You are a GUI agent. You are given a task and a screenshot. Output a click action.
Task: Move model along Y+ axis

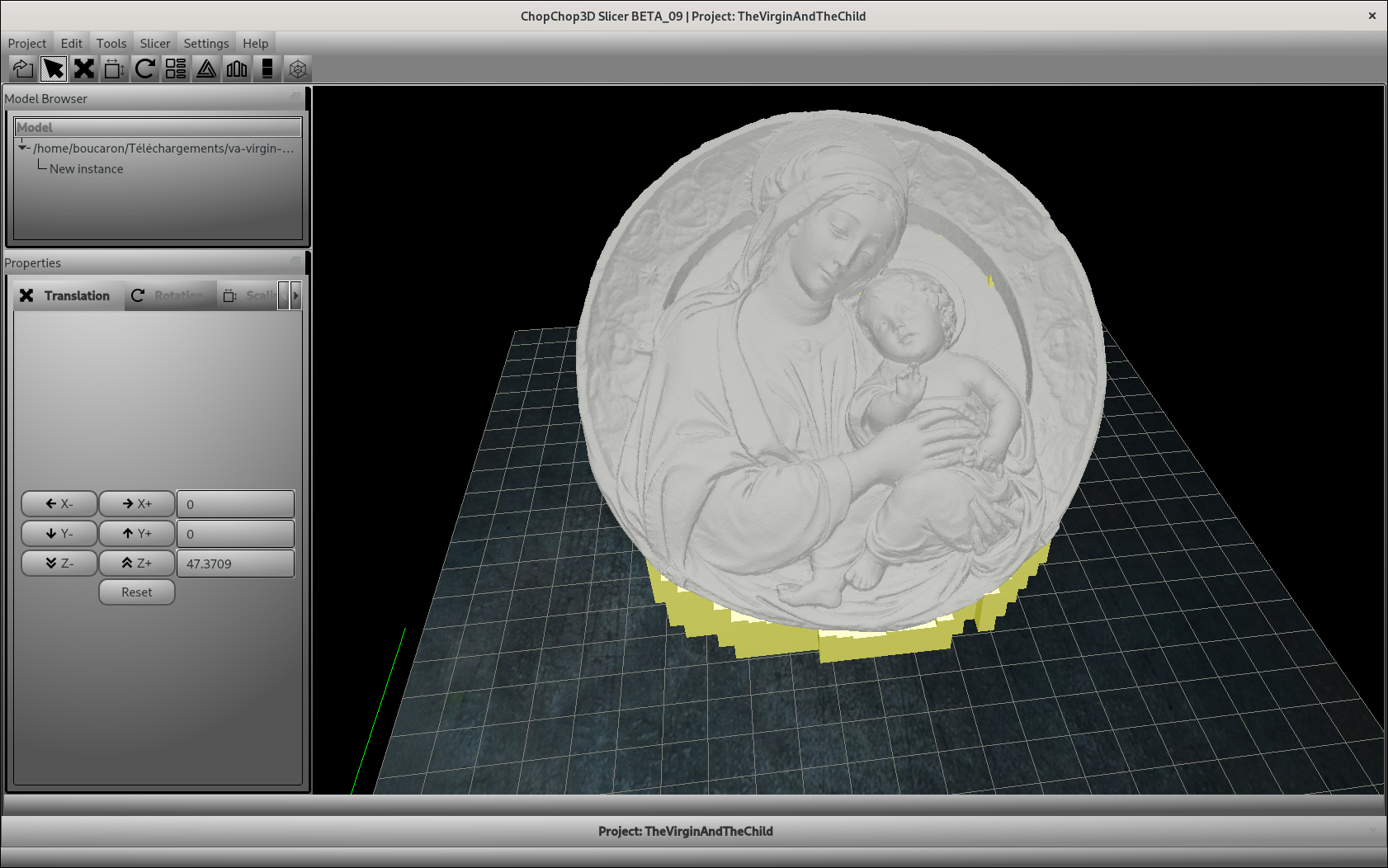(137, 533)
